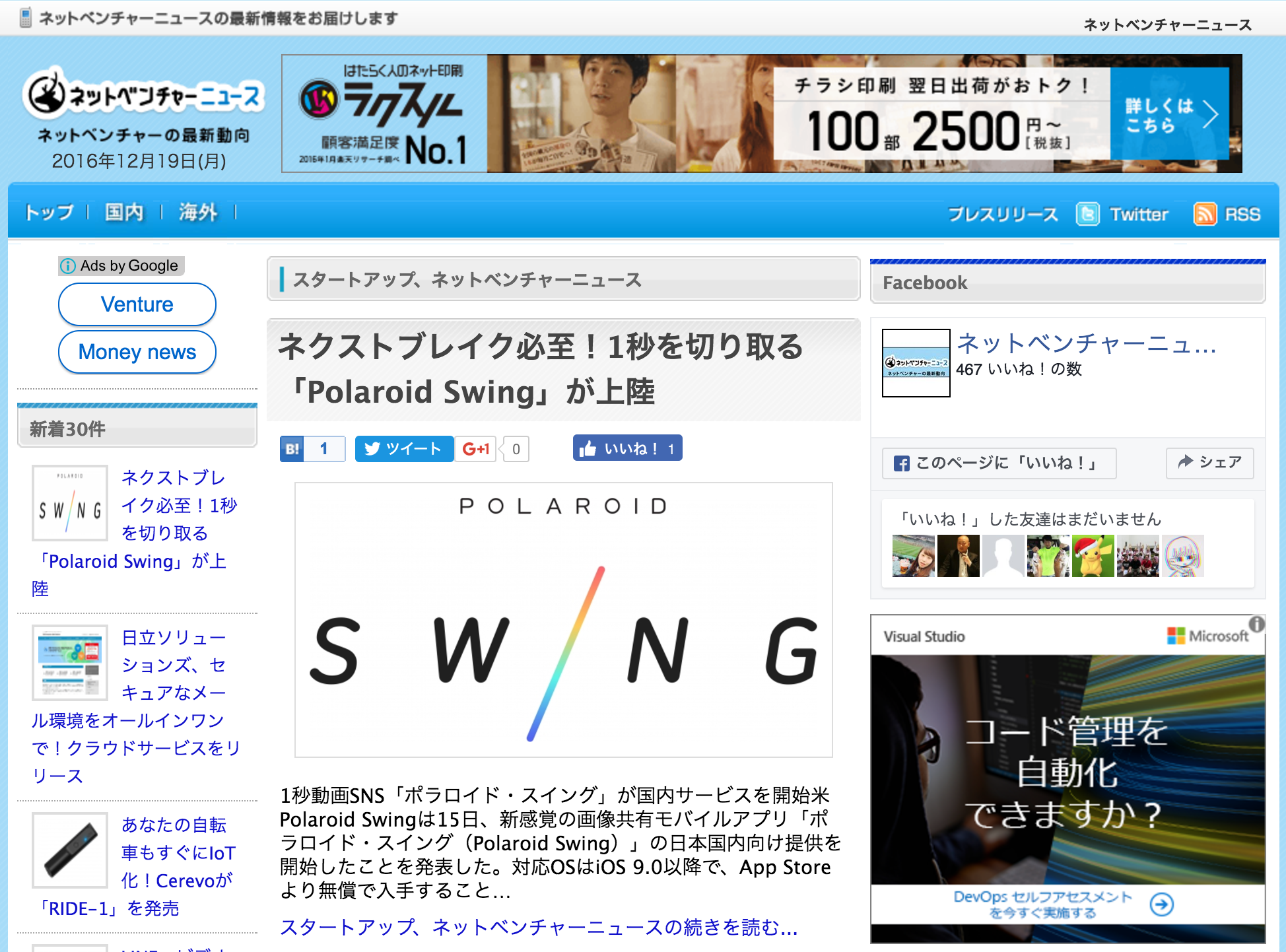Viewport: 1286px width, 952px height.
Task: Open Facebook page name ネットベンチャーニュ… link
Action: pos(1086,343)
